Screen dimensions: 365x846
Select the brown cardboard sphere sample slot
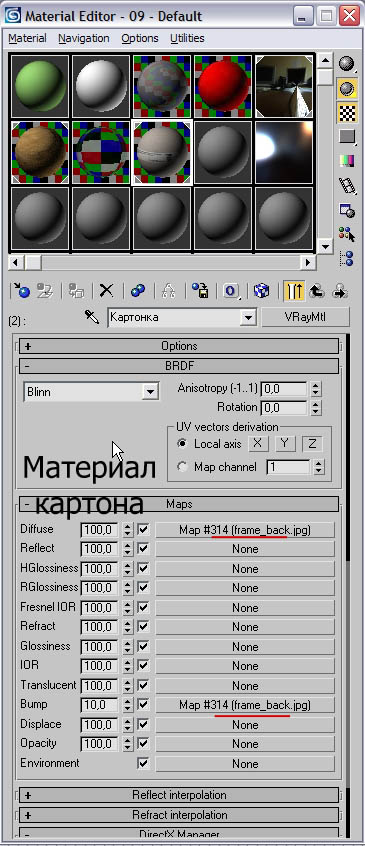coord(40,153)
